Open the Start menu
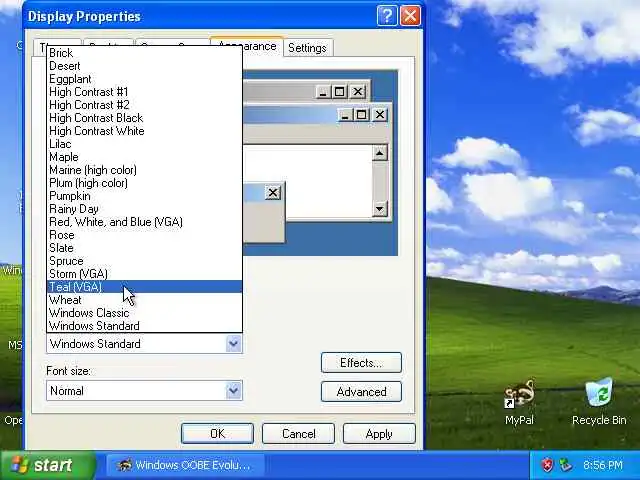Image resolution: width=640 pixels, height=480 pixels. tap(48, 465)
